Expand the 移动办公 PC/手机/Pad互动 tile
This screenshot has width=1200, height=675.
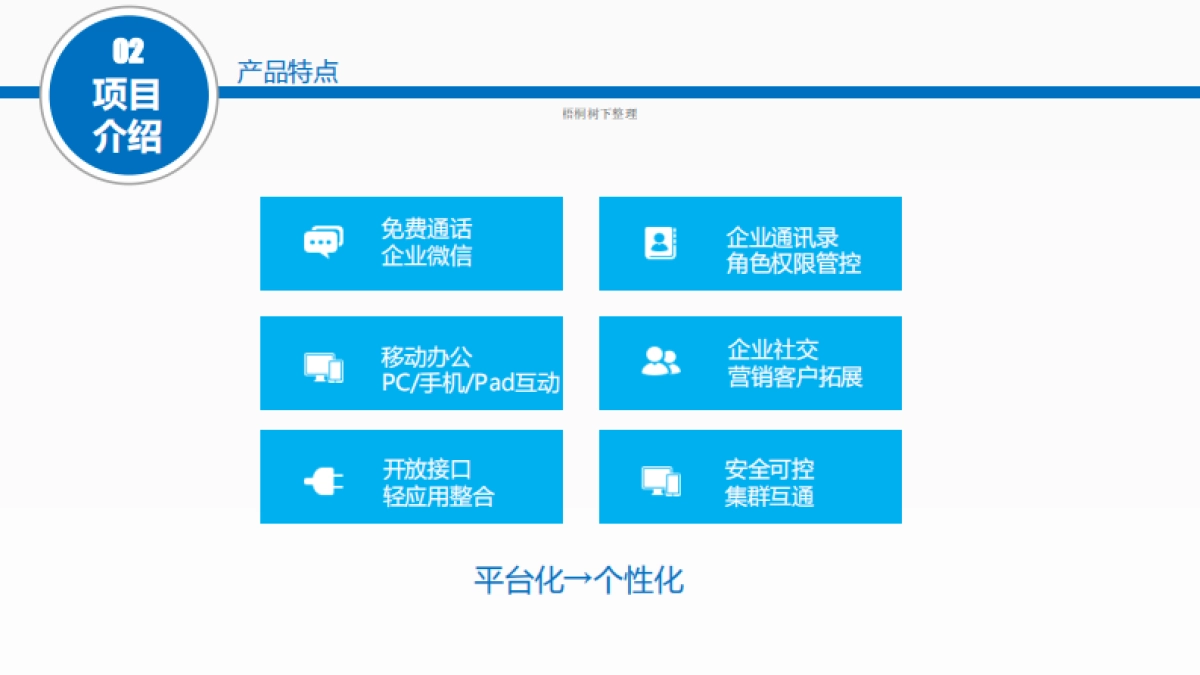pyautogui.click(x=411, y=363)
